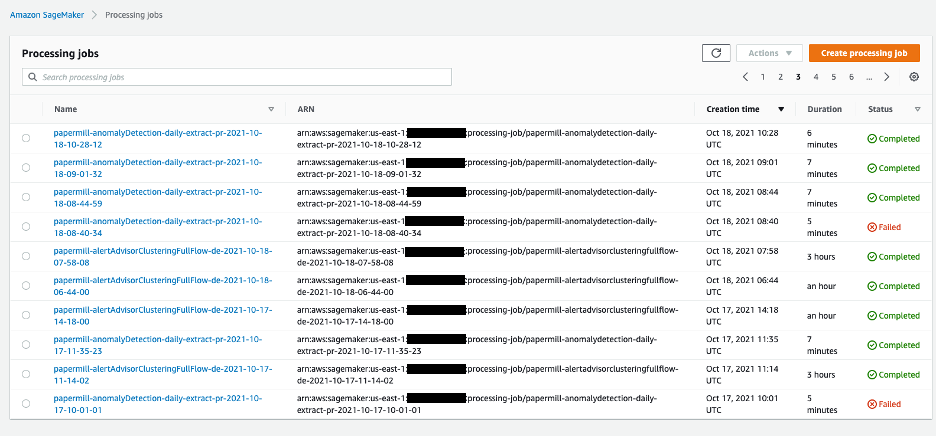Click 'an hour' duration for 06-44-00 job
The image size is (936, 436).
coord(821,286)
